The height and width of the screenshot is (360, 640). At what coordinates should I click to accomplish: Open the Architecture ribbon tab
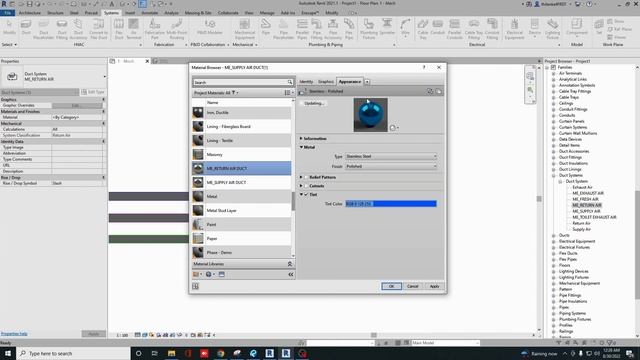pos(30,13)
